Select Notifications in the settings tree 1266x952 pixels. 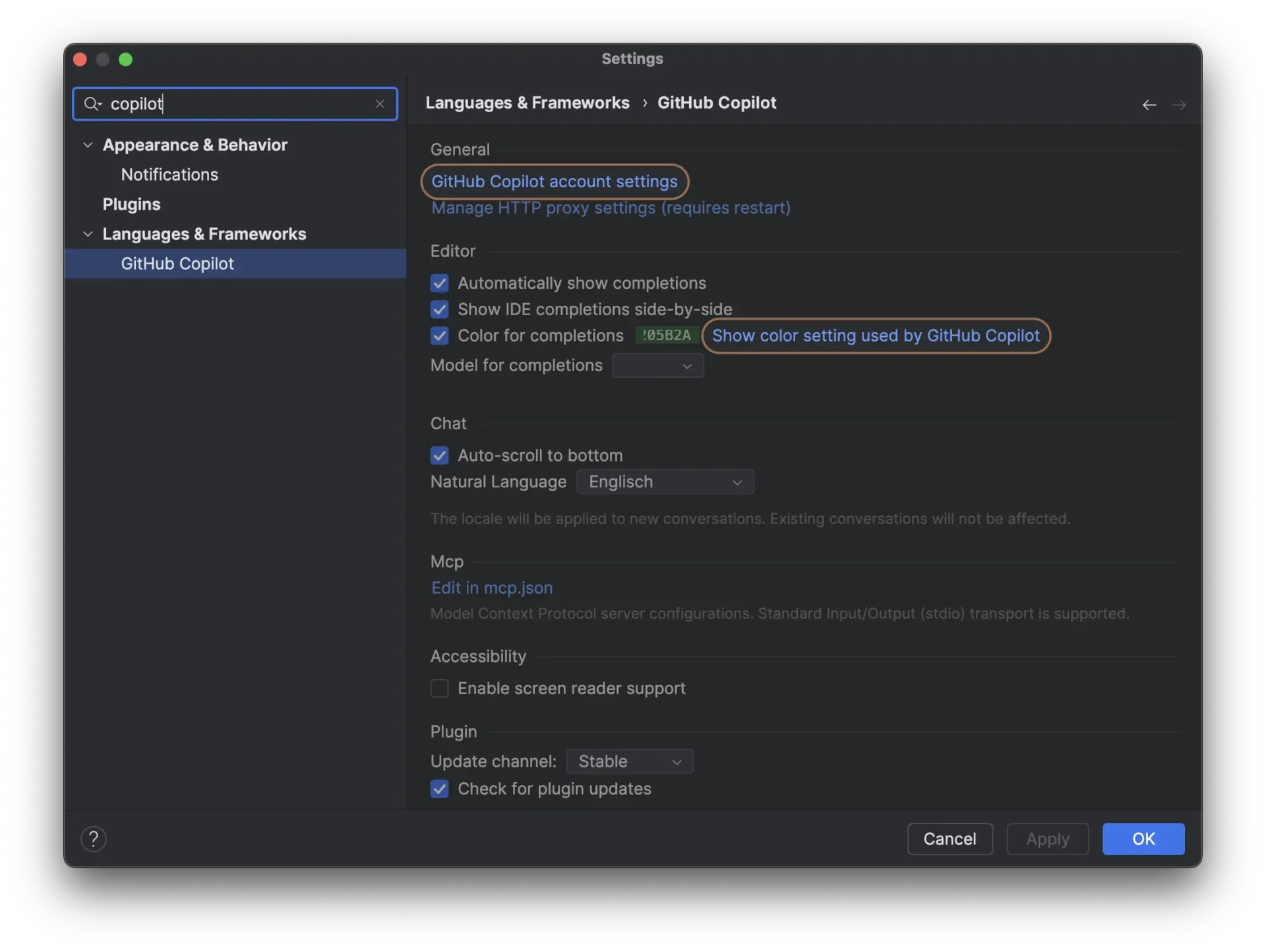[x=169, y=175]
